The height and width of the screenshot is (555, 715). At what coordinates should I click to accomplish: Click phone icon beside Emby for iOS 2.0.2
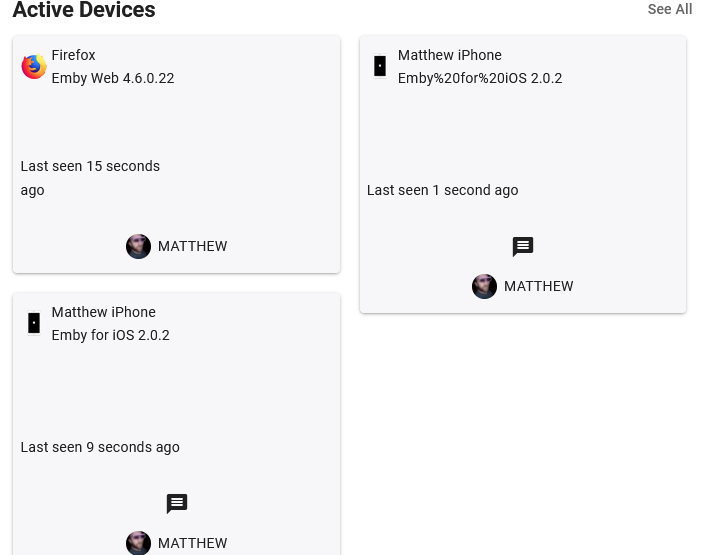coord(34,323)
